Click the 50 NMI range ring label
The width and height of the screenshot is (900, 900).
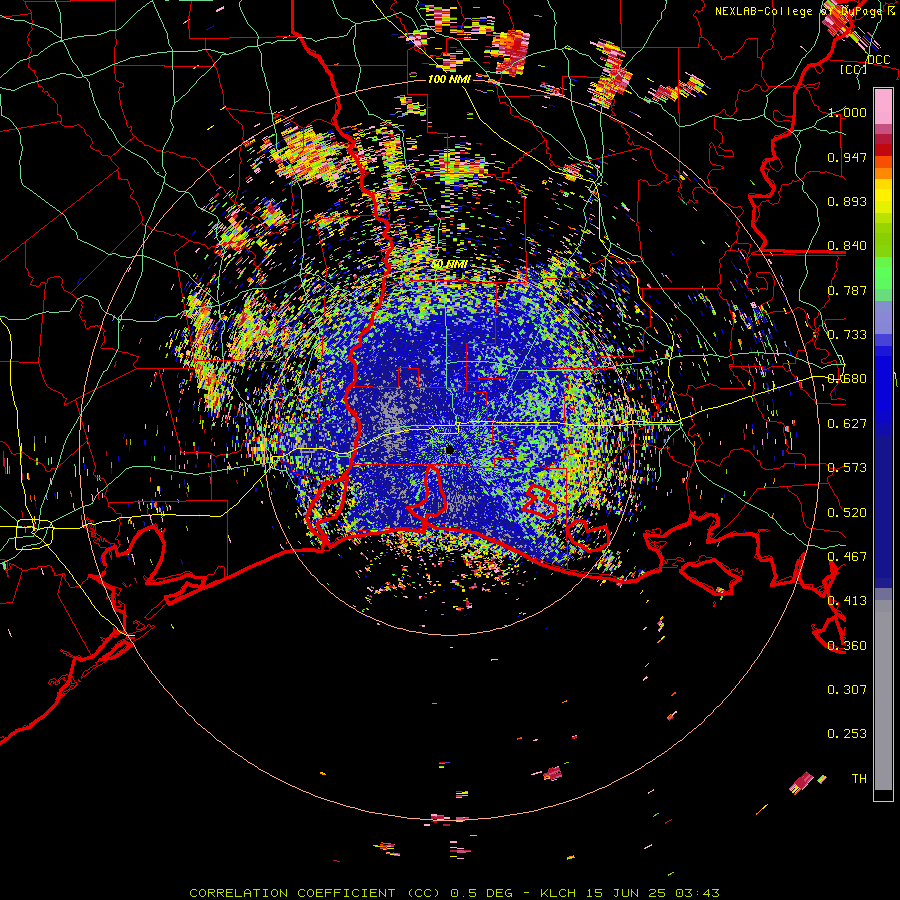click(x=449, y=265)
